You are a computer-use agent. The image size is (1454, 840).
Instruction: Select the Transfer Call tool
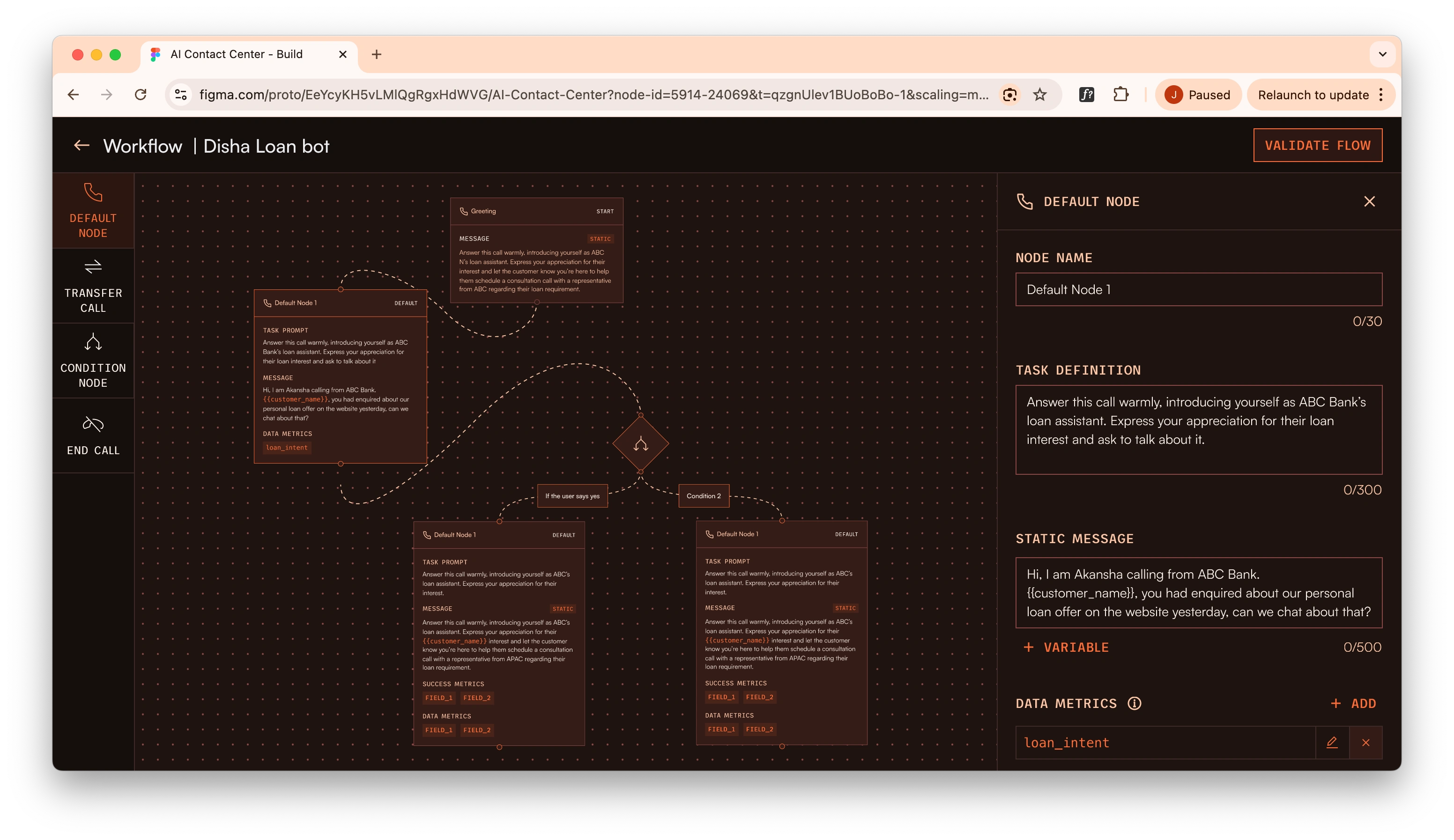tap(93, 286)
